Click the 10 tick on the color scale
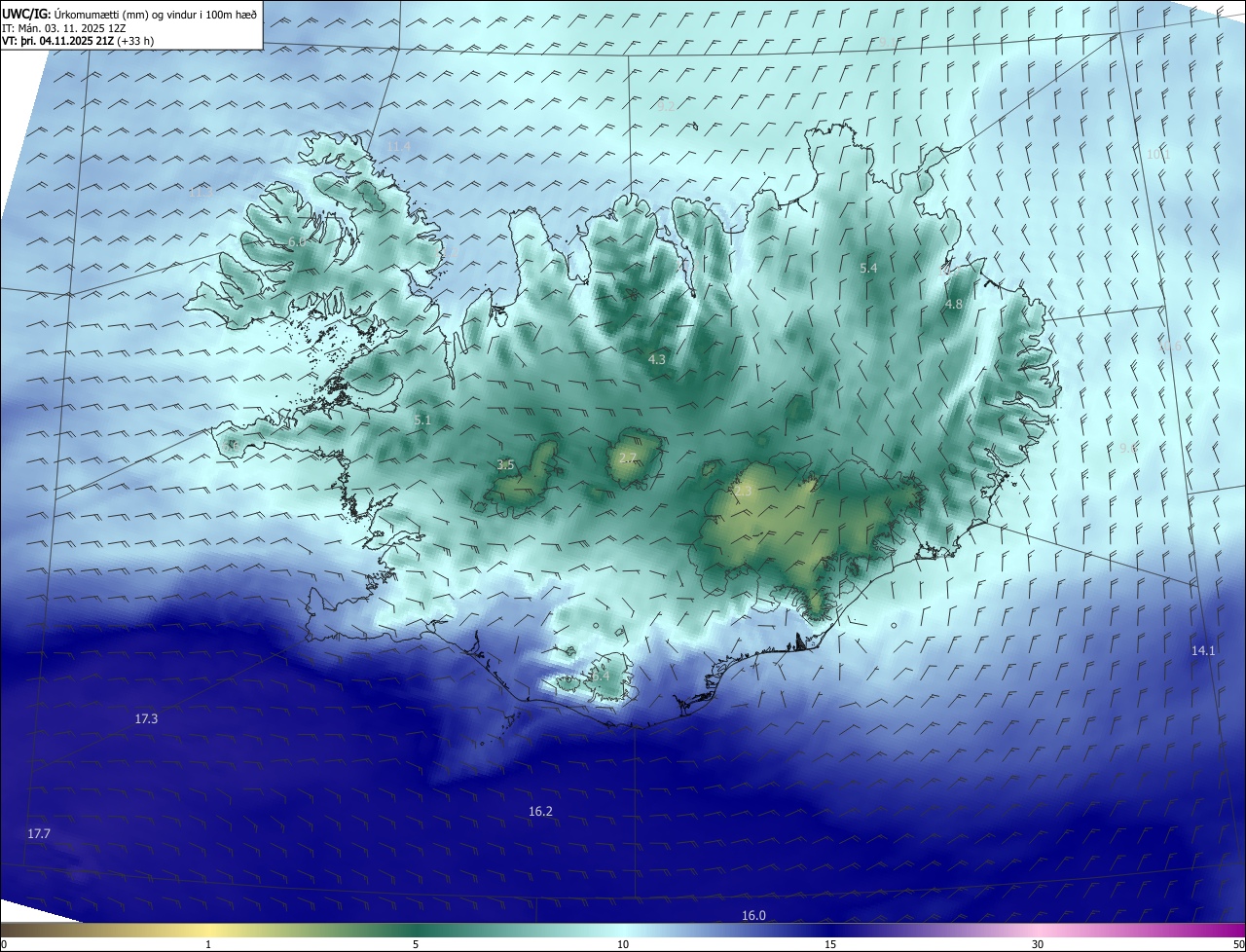 623,944
